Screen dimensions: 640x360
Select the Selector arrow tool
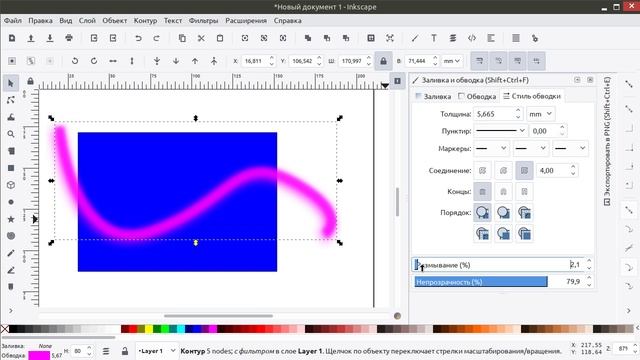tap(11, 83)
